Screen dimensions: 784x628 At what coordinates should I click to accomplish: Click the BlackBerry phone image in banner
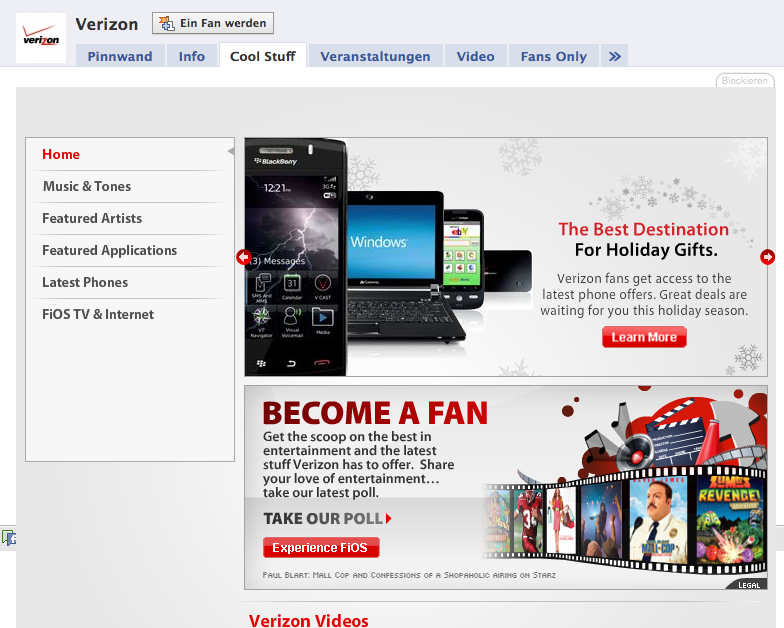[x=295, y=257]
